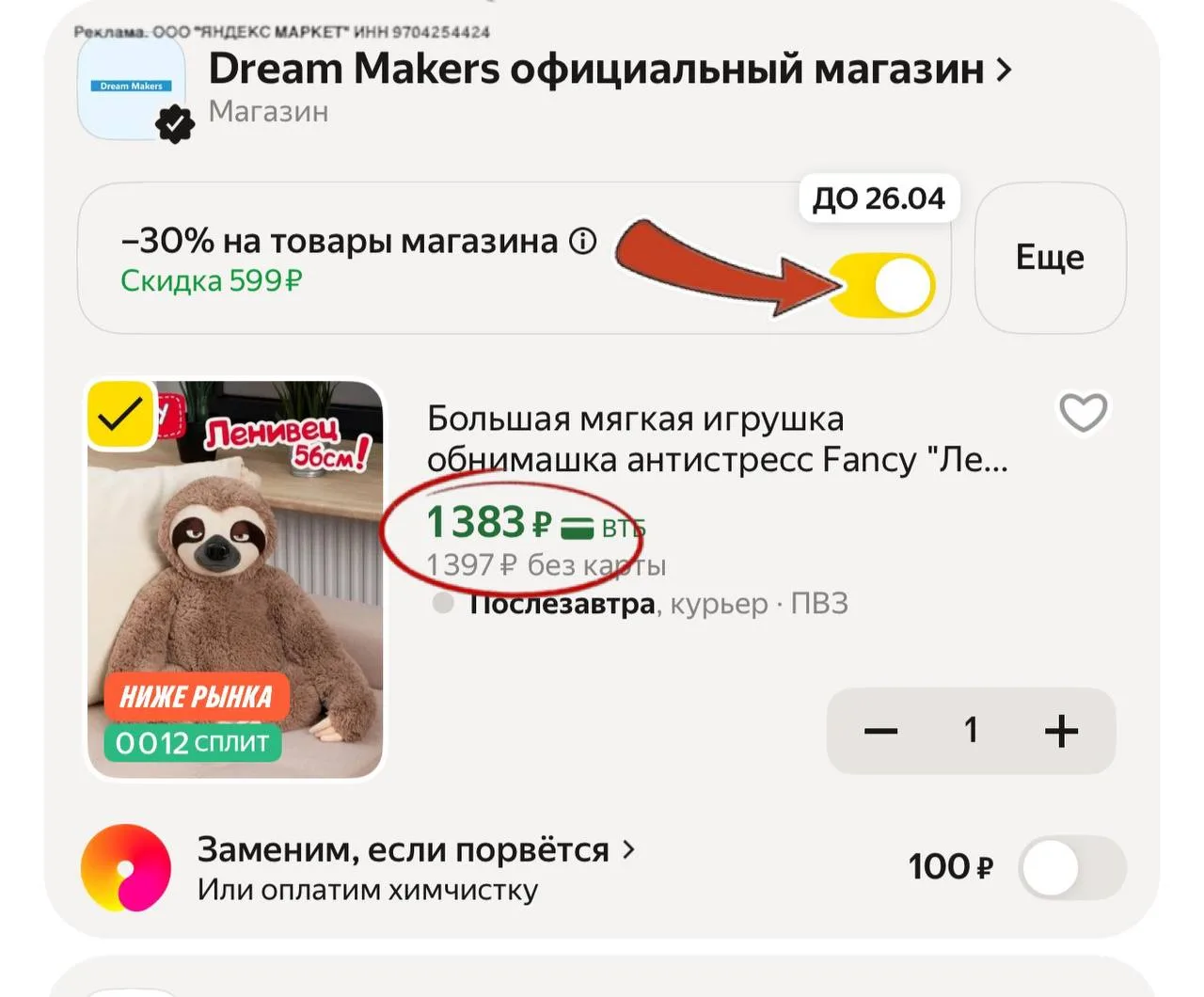This screenshot has height=997, width=1204.
Task: Decrease quantity with the minus button
Action: [880, 731]
